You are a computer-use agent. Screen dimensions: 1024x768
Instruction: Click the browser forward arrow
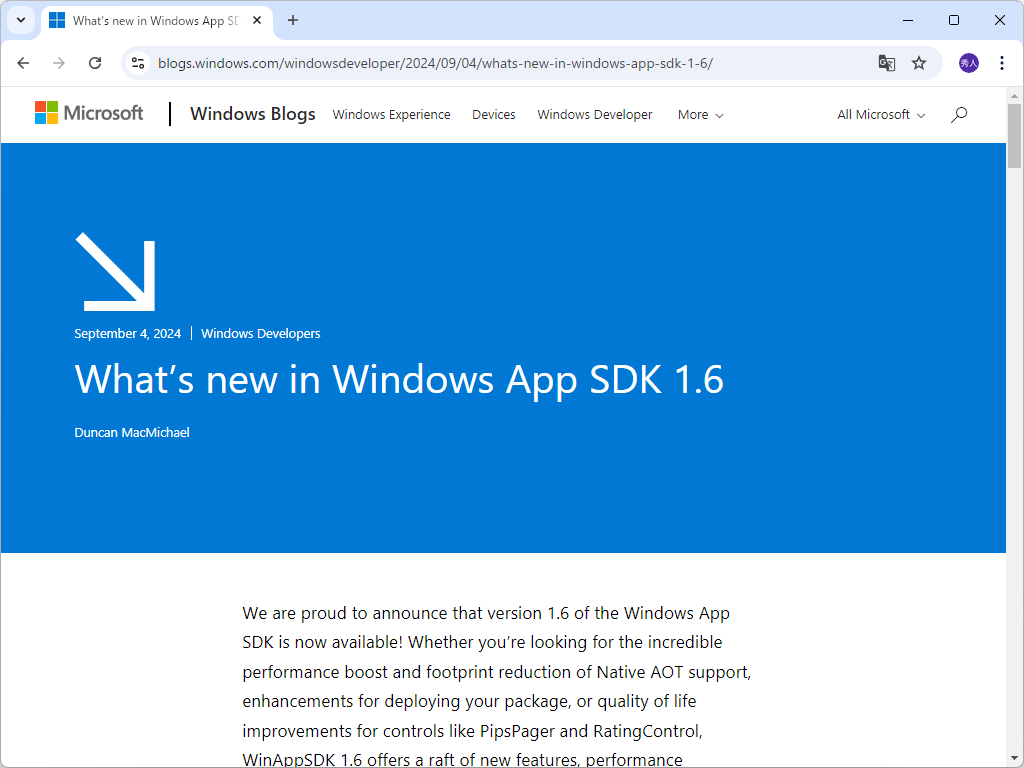click(59, 63)
